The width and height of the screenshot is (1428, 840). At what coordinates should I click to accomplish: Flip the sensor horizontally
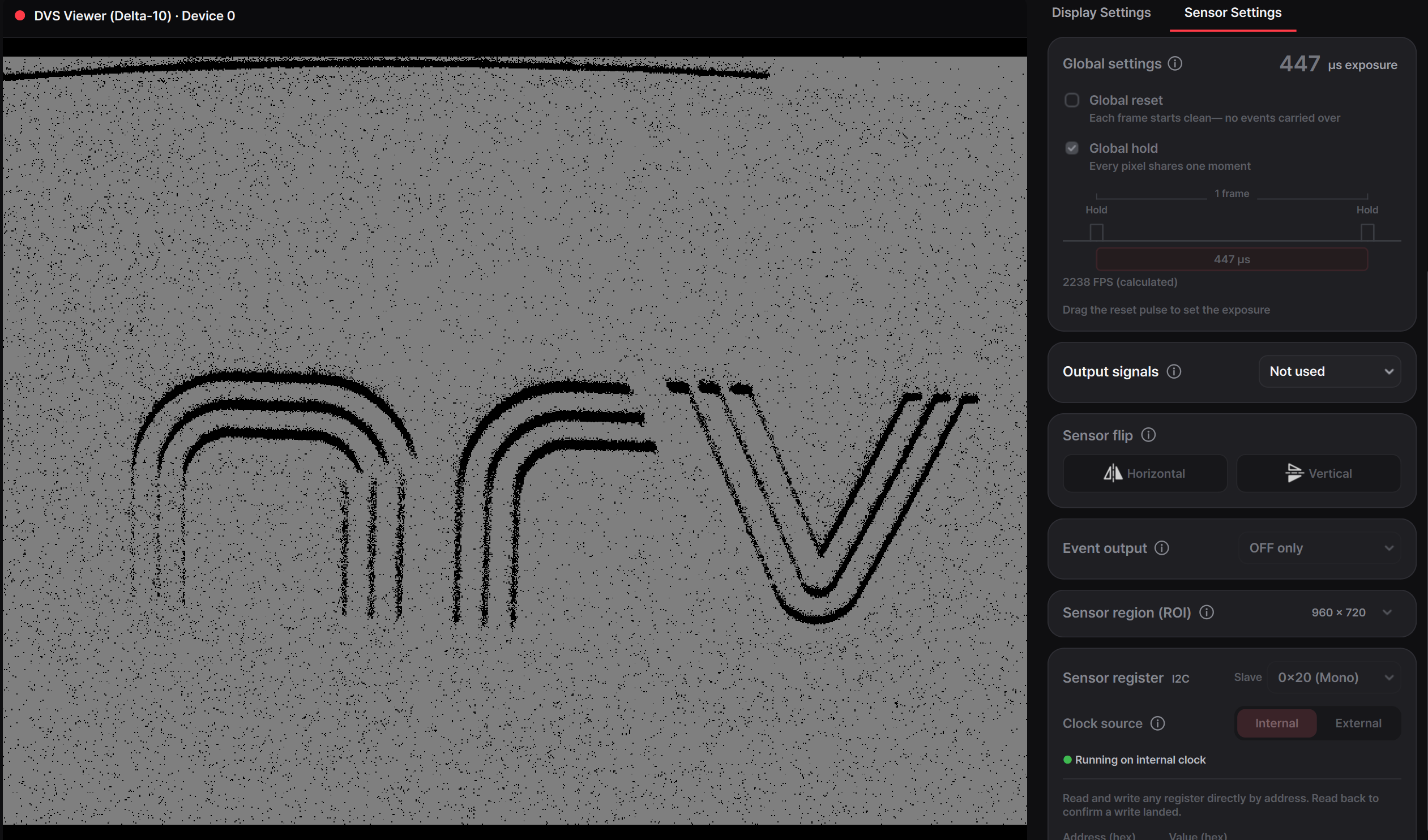(1145, 473)
